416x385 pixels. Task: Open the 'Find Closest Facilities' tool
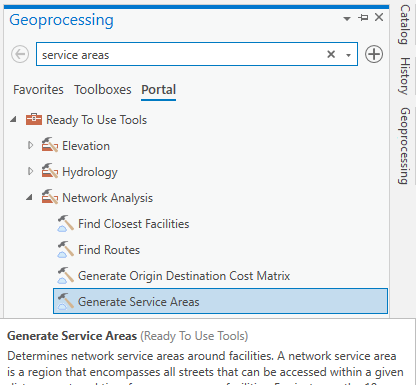(x=133, y=224)
